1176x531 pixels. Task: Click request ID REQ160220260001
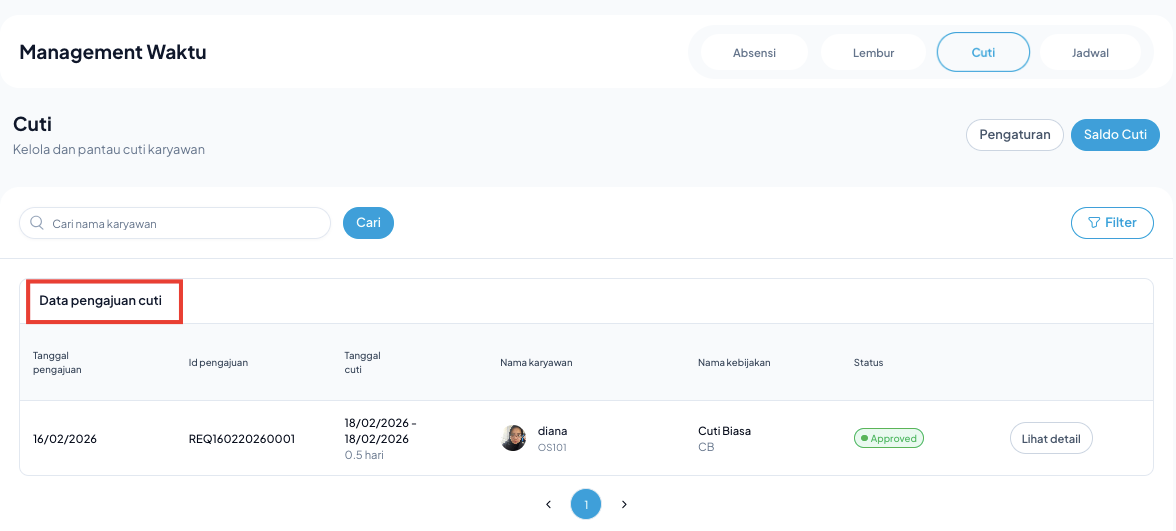pyautogui.click(x=241, y=438)
